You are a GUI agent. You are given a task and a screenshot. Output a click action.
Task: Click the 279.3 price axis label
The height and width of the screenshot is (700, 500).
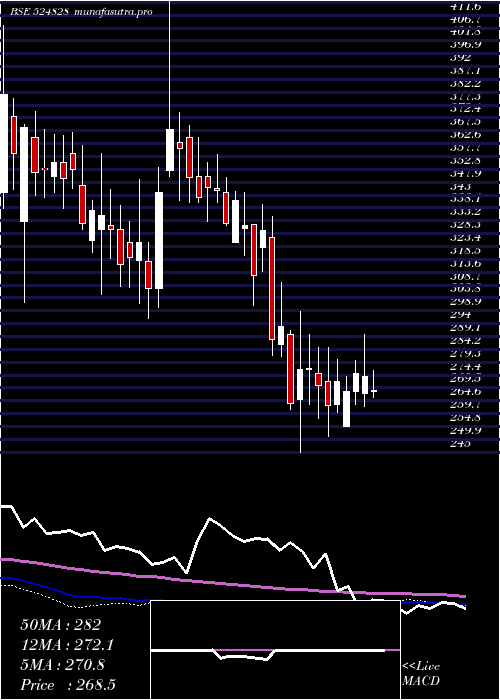(466, 354)
